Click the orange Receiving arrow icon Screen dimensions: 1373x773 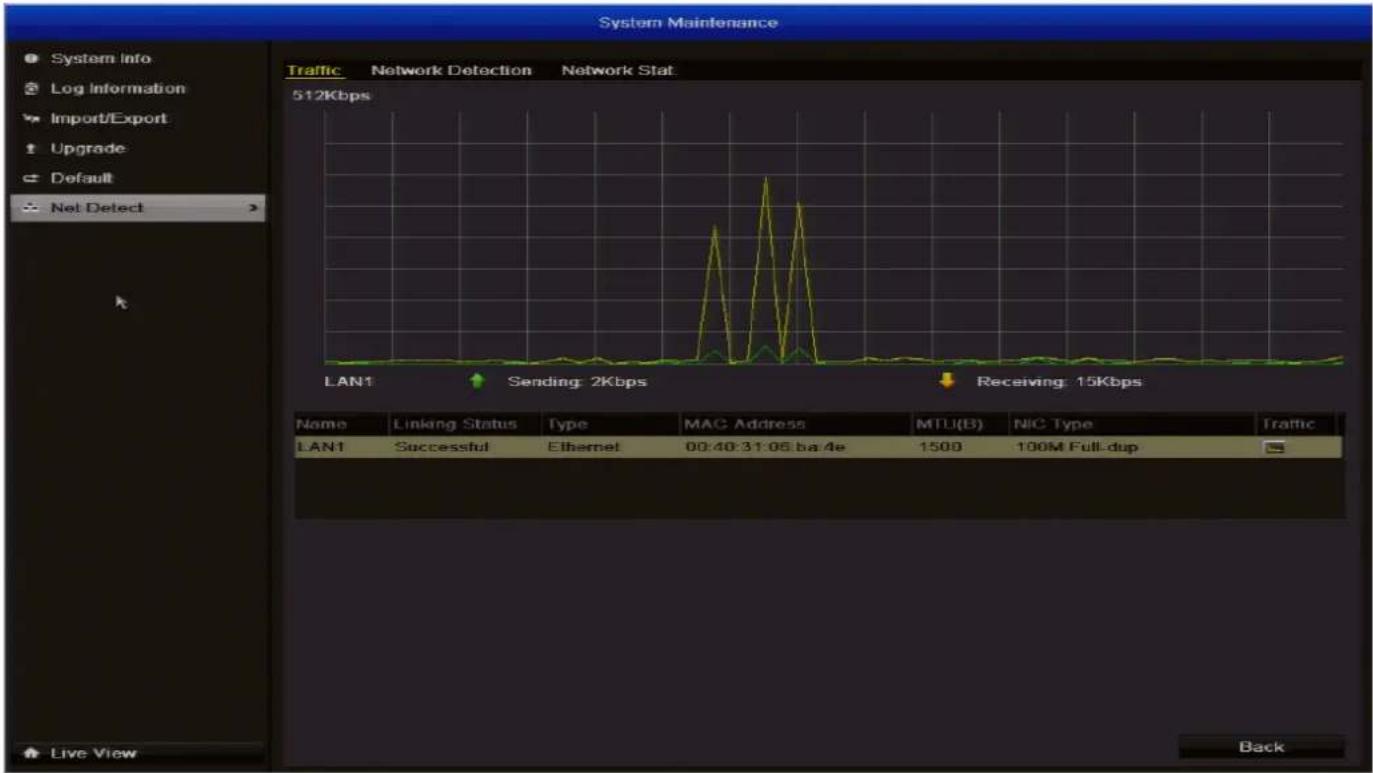tap(947, 381)
